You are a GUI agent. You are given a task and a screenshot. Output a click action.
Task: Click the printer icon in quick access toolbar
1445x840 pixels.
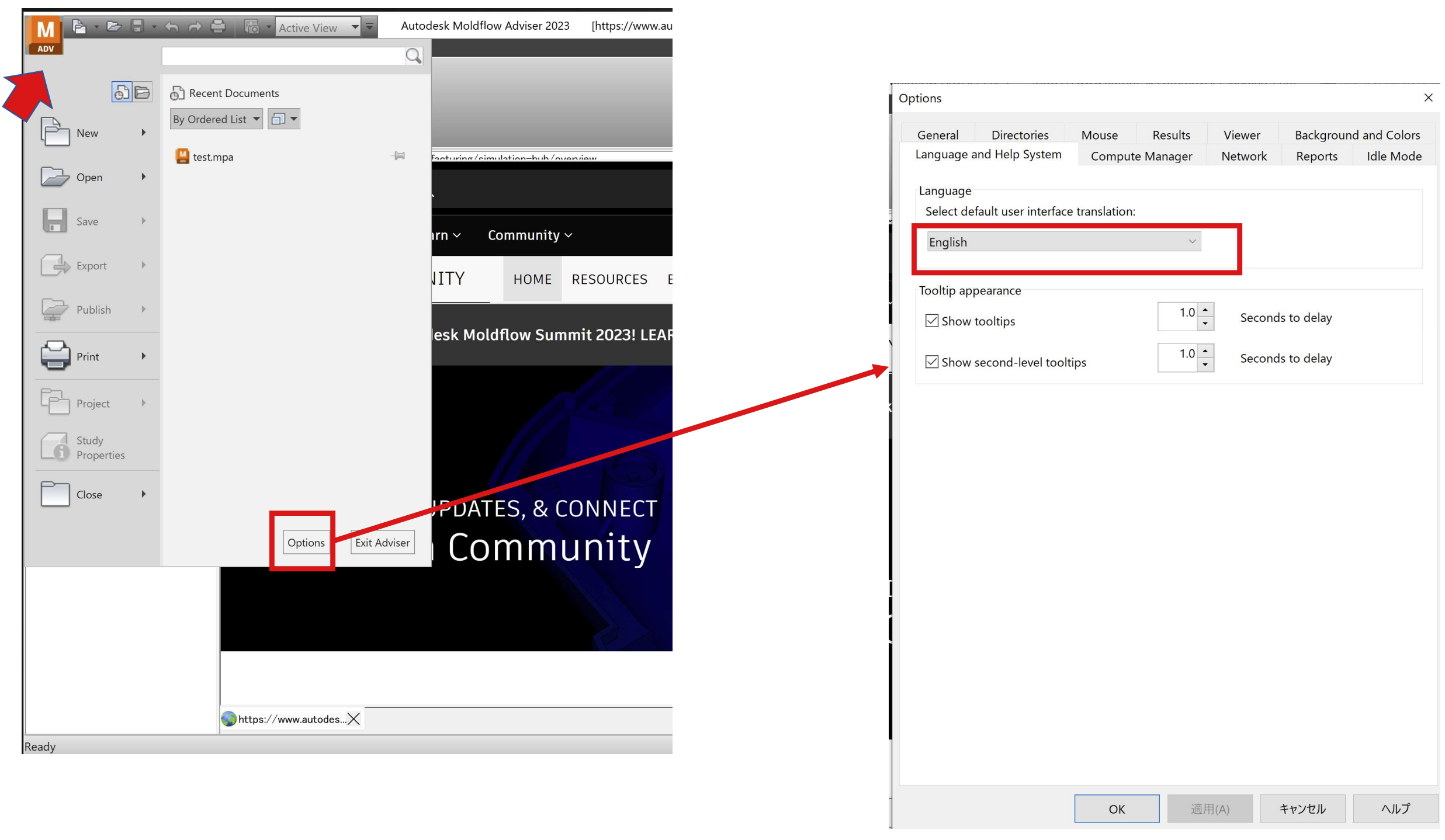(218, 26)
